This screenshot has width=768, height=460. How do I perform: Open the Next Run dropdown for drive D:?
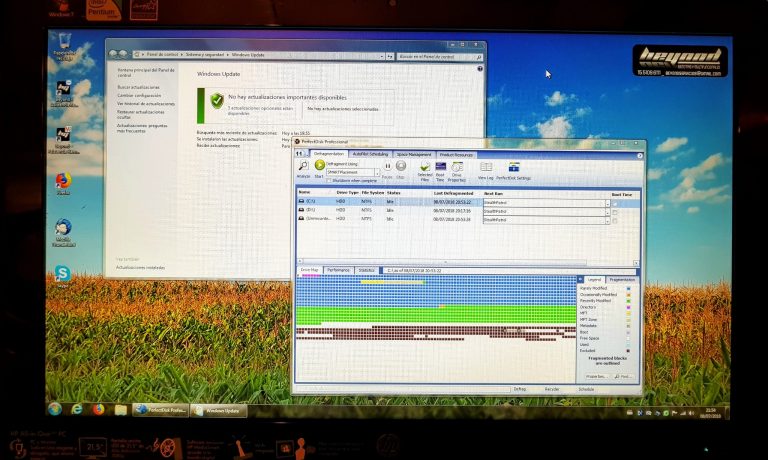point(606,210)
